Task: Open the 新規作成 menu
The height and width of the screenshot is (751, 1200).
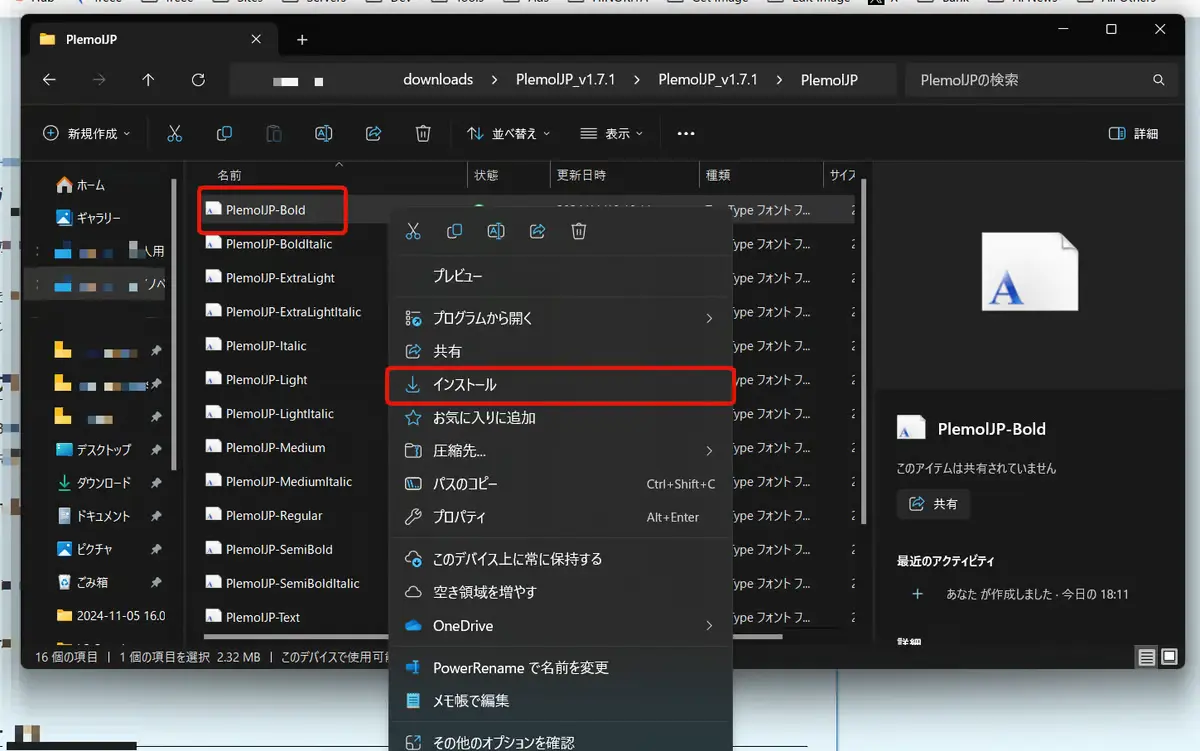Action: [x=87, y=132]
